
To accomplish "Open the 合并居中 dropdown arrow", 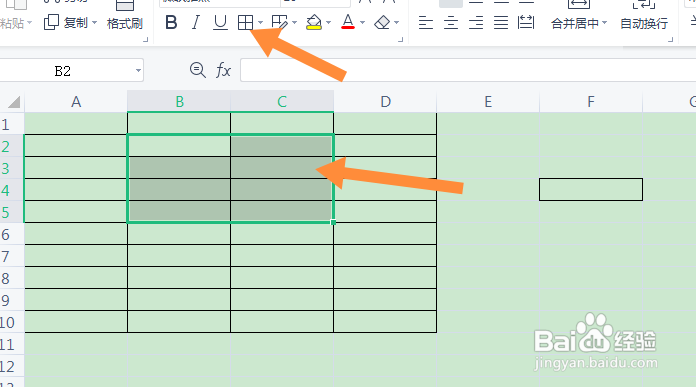I will click(605, 23).
